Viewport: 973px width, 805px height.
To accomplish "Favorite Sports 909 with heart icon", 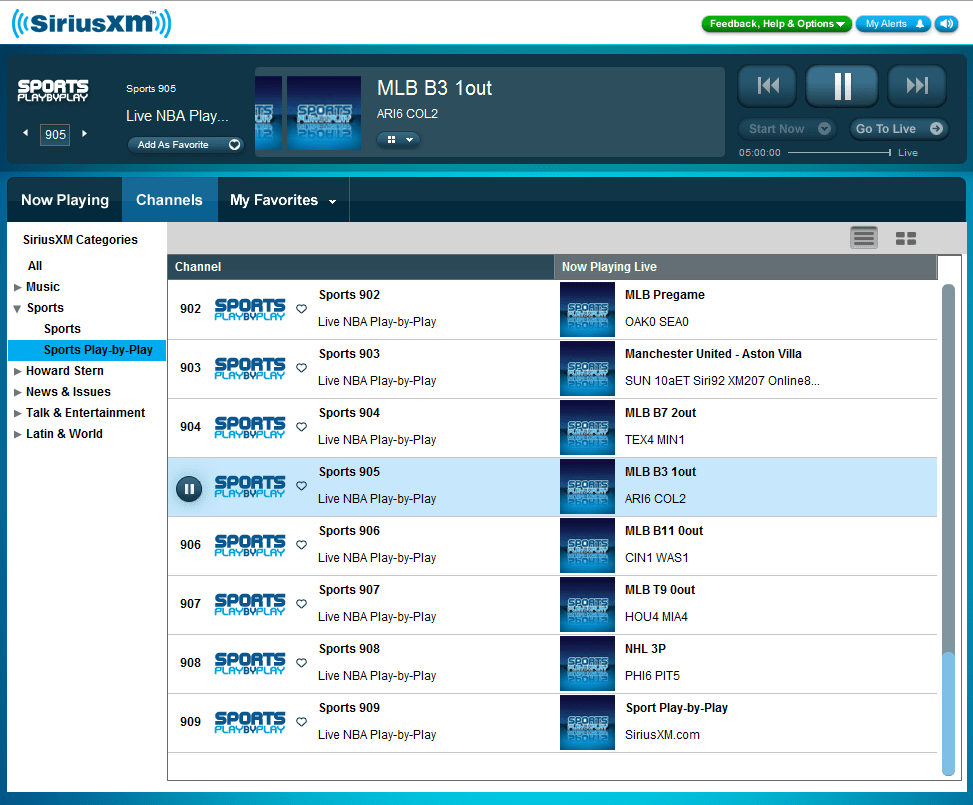I will (302, 721).
